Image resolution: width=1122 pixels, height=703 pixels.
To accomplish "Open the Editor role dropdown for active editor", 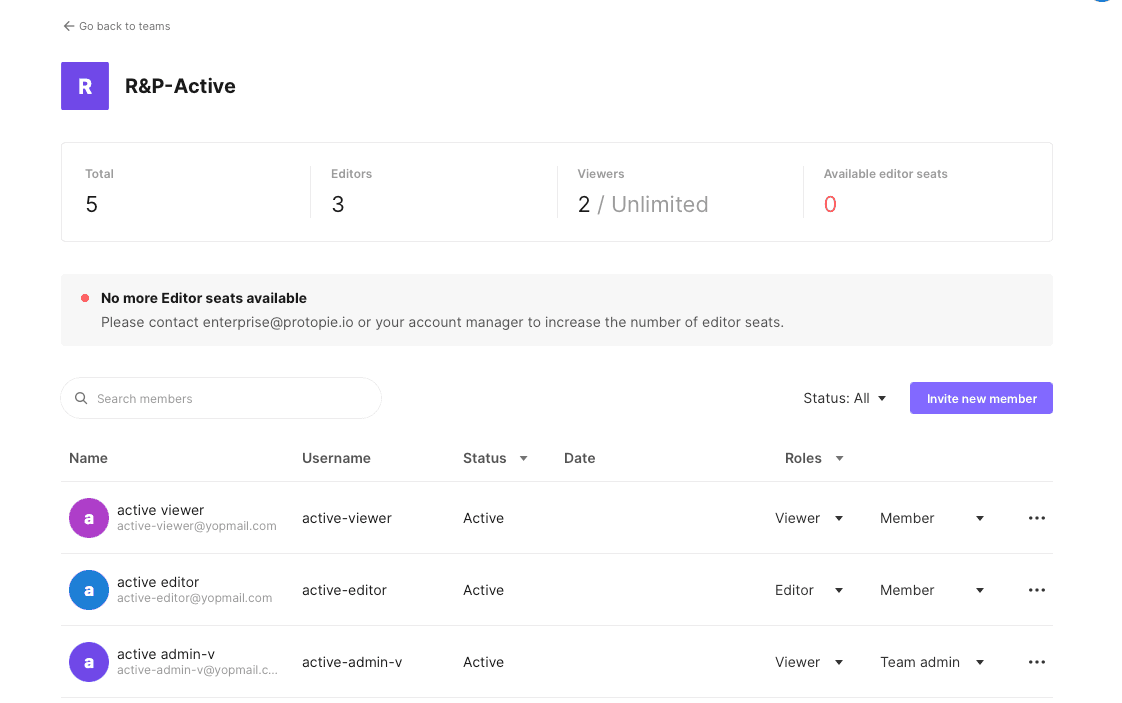I will [808, 590].
